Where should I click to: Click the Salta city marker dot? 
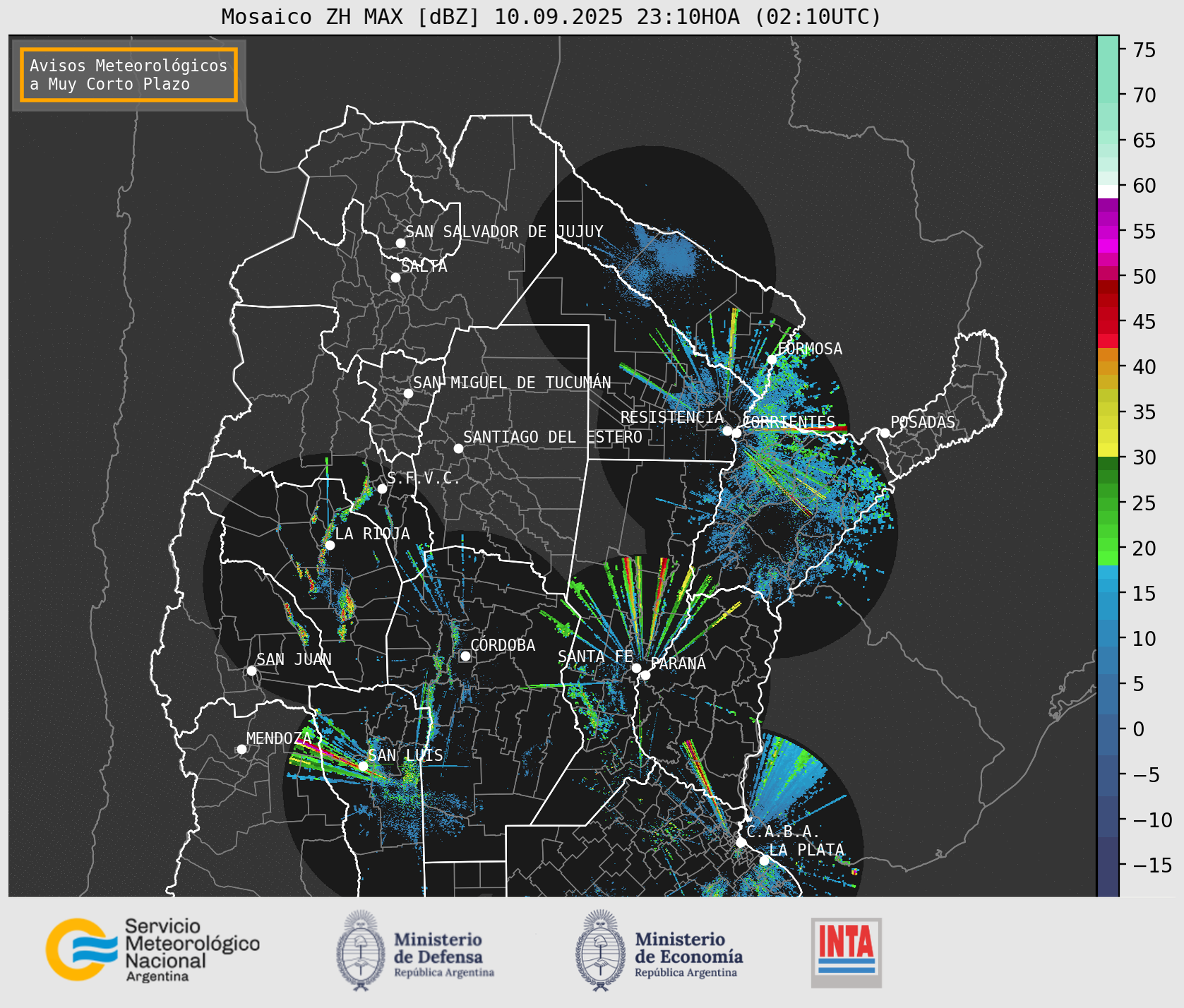[x=396, y=277]
